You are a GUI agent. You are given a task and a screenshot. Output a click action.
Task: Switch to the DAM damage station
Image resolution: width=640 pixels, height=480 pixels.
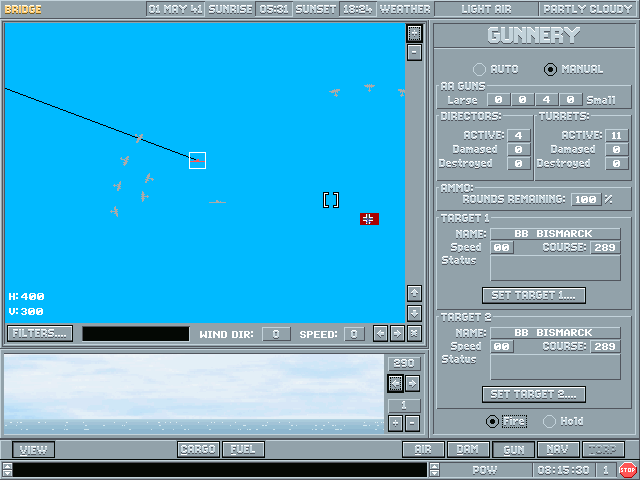point(468,449)
